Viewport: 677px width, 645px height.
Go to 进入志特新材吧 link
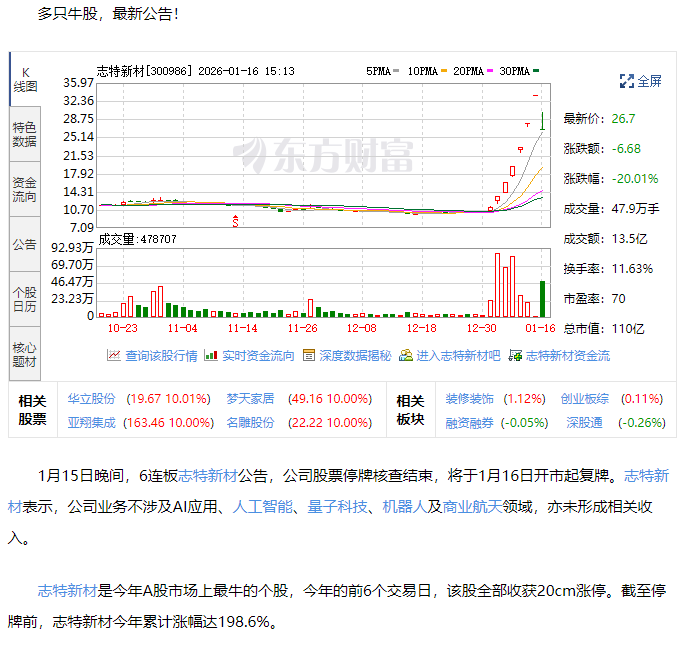(x=458, y=356)
